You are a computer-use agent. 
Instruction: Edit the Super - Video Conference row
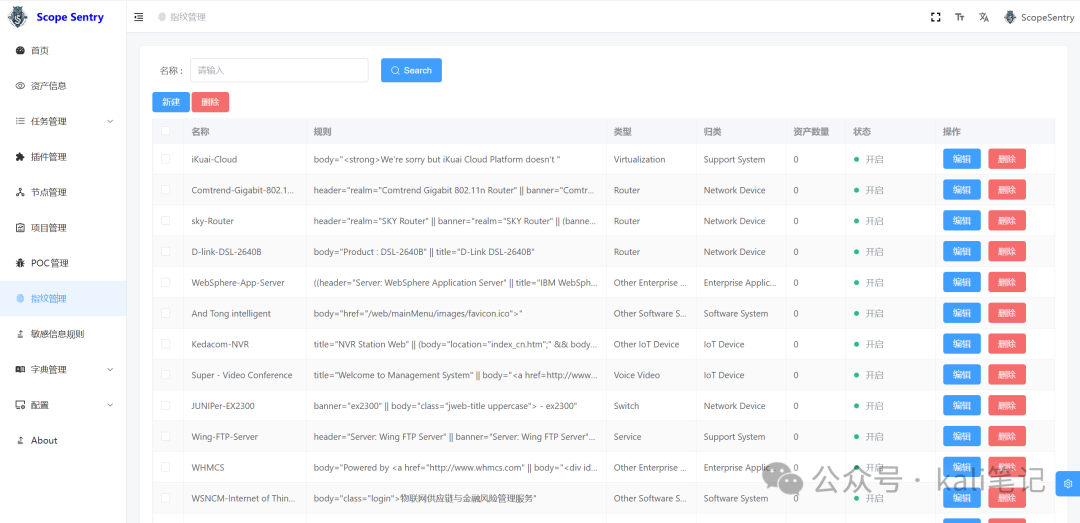point(962,375)
